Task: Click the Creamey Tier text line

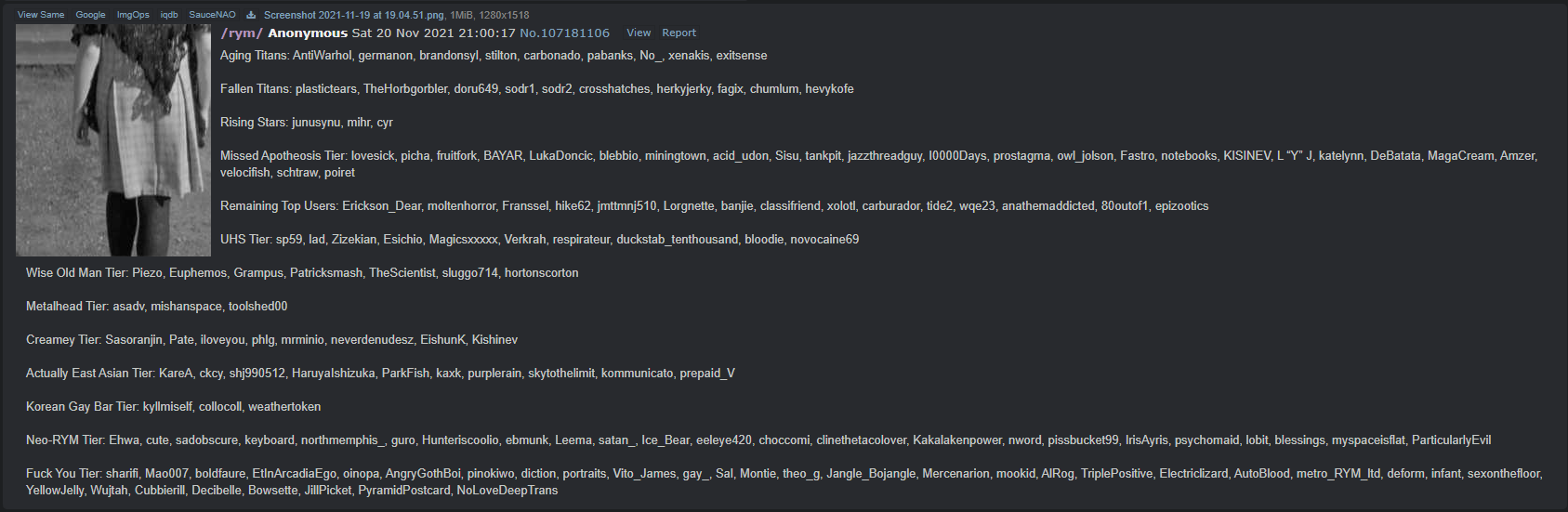Action: coord(272,339)
